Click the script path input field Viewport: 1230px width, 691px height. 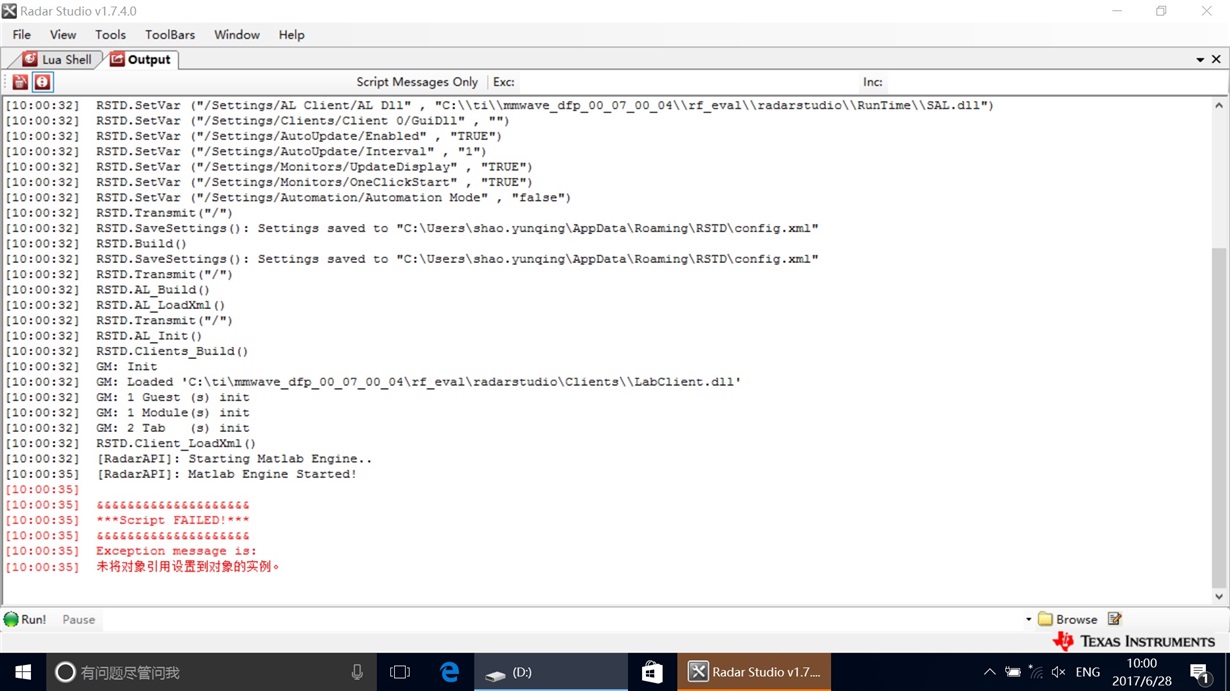click(565, 619)
